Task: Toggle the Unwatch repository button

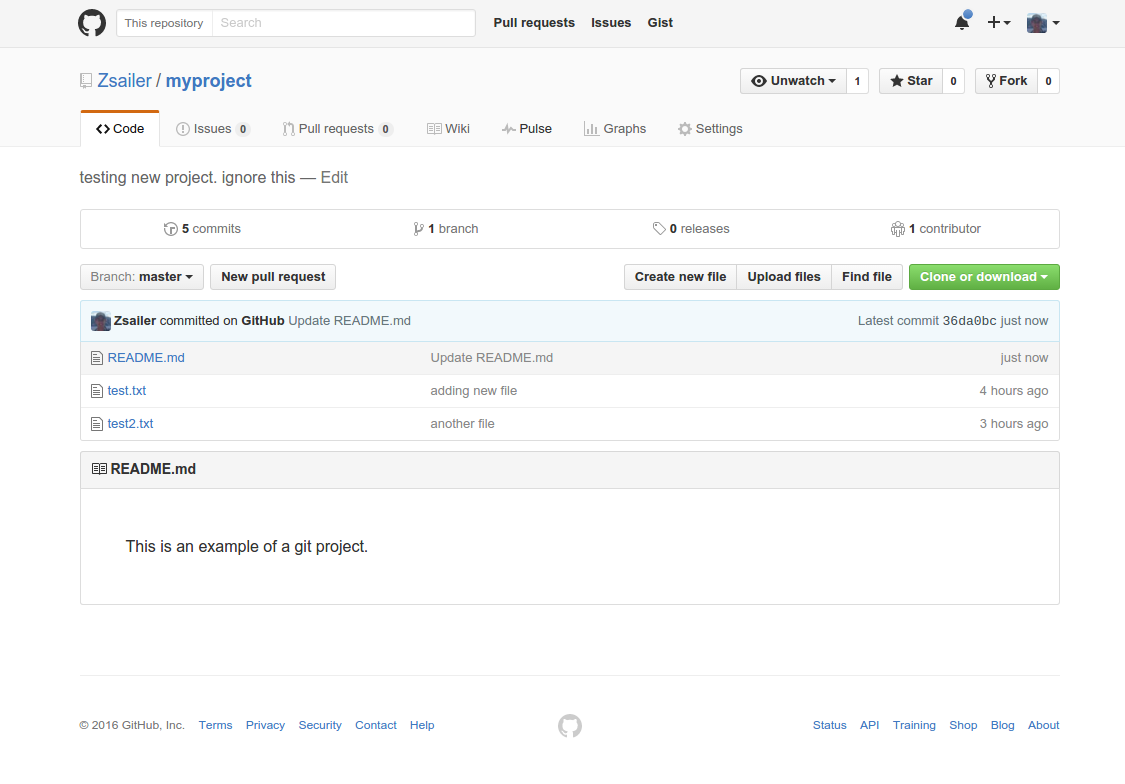Action: point(793,81)
